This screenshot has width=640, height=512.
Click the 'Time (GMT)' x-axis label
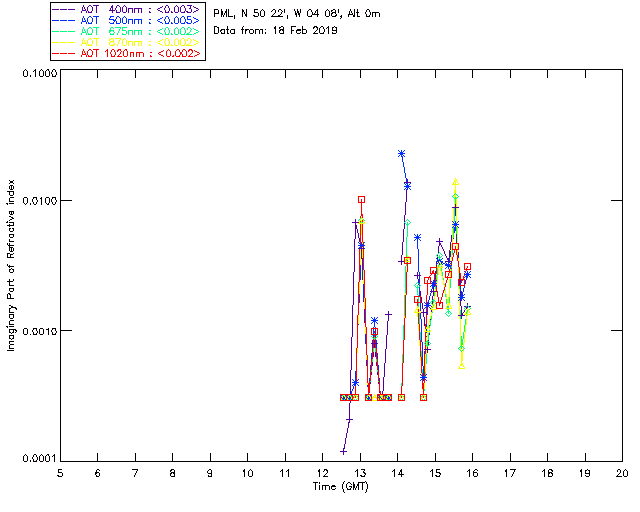(341, 487)
